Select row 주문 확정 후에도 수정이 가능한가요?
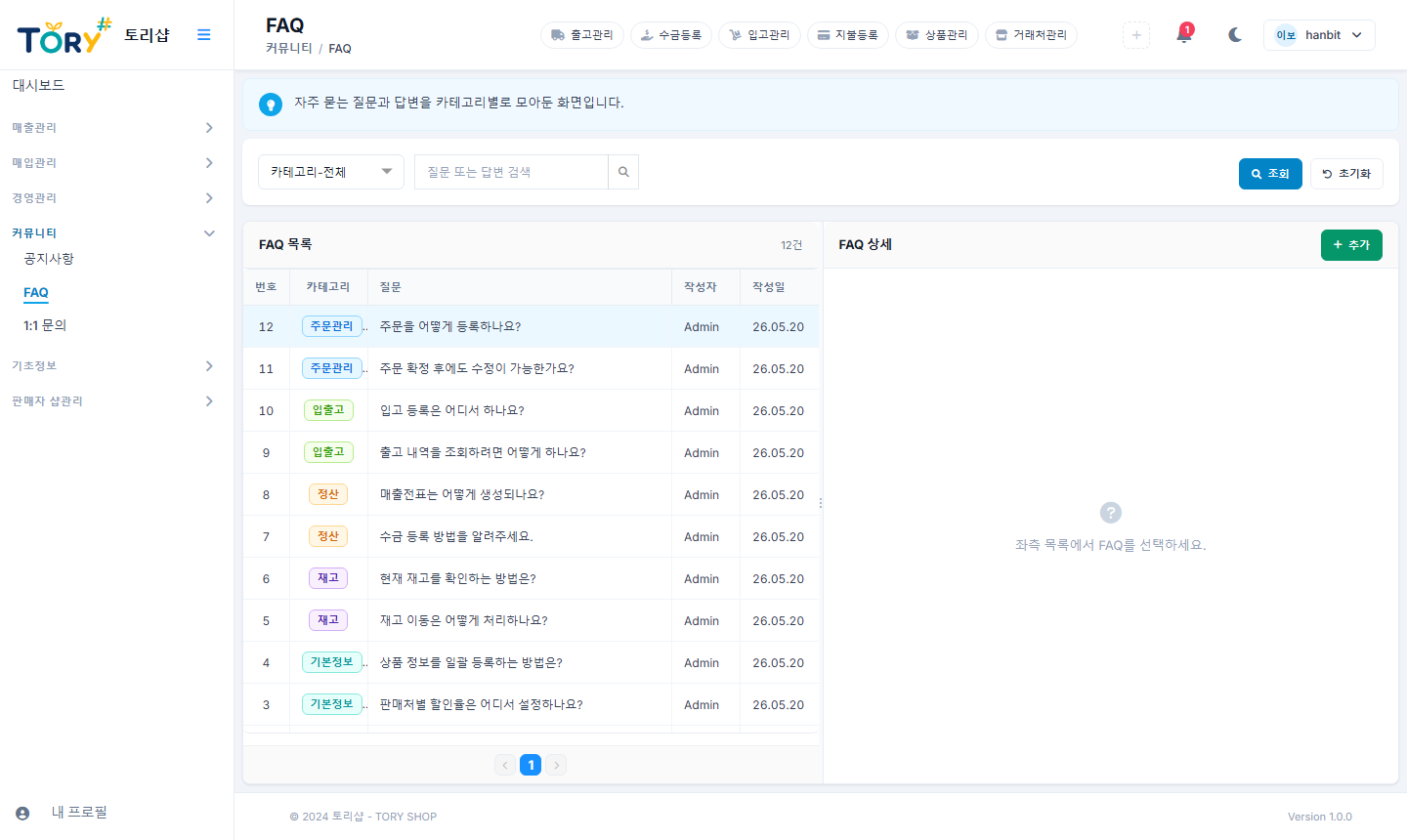The width and height of the screenshot is (1407, 840). pyautogui.click(x=531, y=369)
